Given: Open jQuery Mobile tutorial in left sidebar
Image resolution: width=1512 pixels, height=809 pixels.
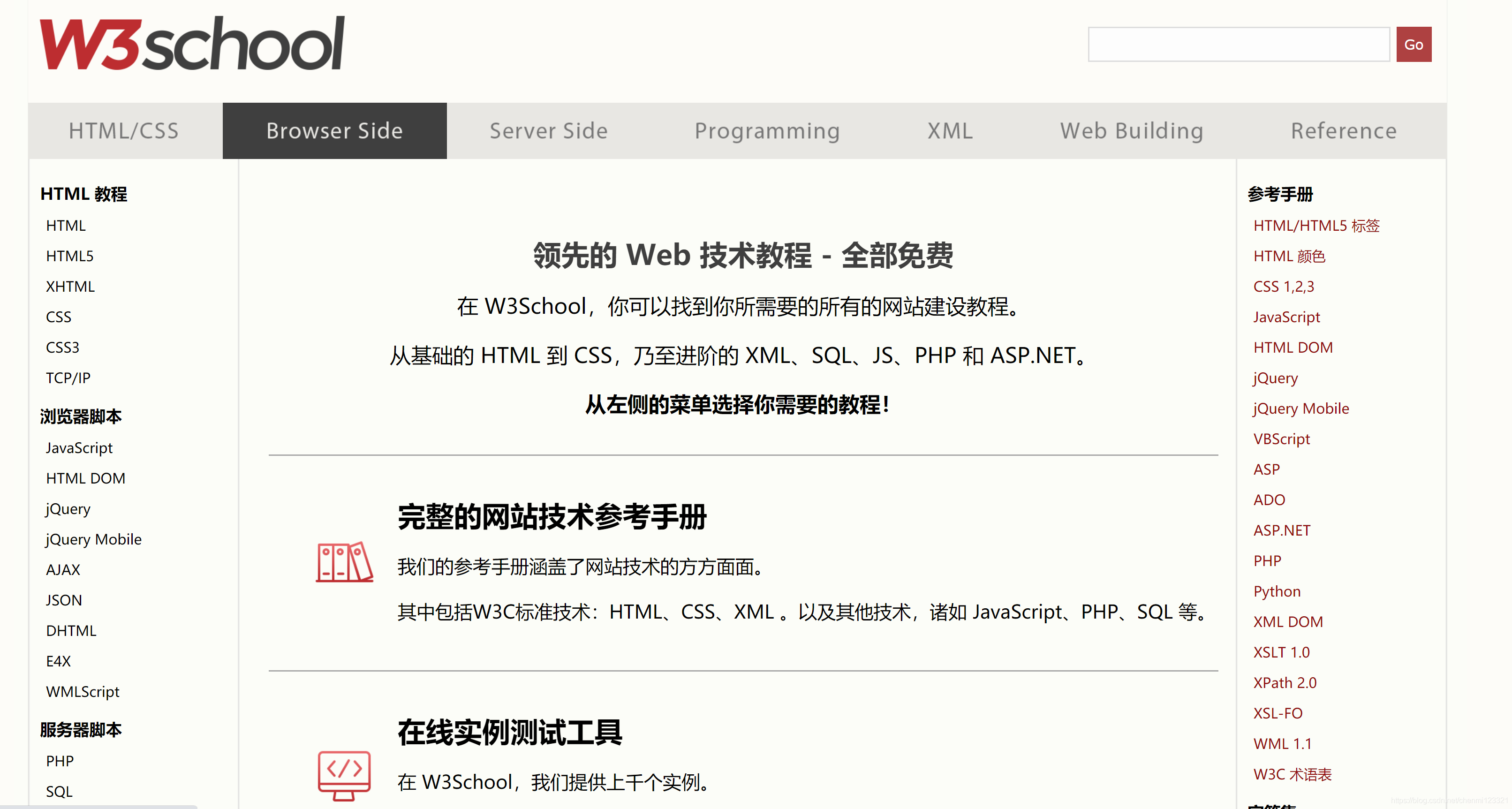Looking at the screenshot, I should click(93, 539).
